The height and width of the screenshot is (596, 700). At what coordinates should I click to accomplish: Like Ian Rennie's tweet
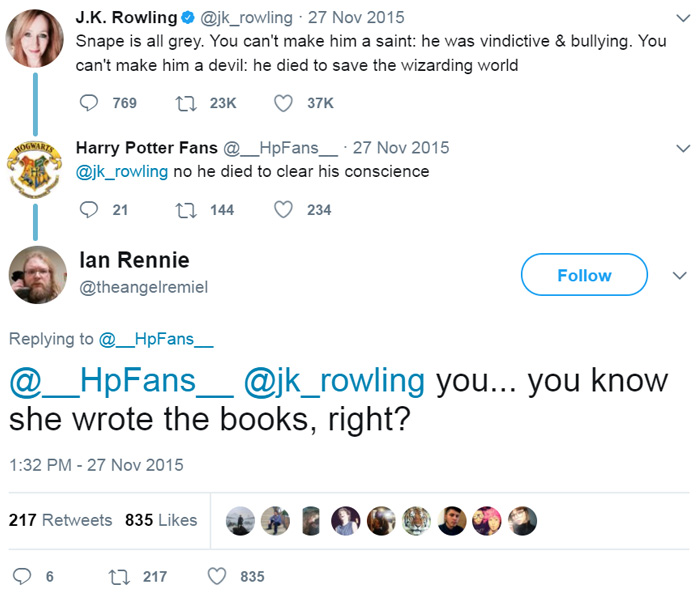216,576
